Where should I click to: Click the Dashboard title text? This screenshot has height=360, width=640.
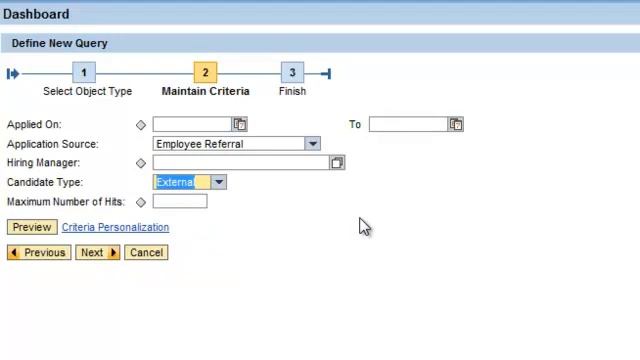point(36,14)
